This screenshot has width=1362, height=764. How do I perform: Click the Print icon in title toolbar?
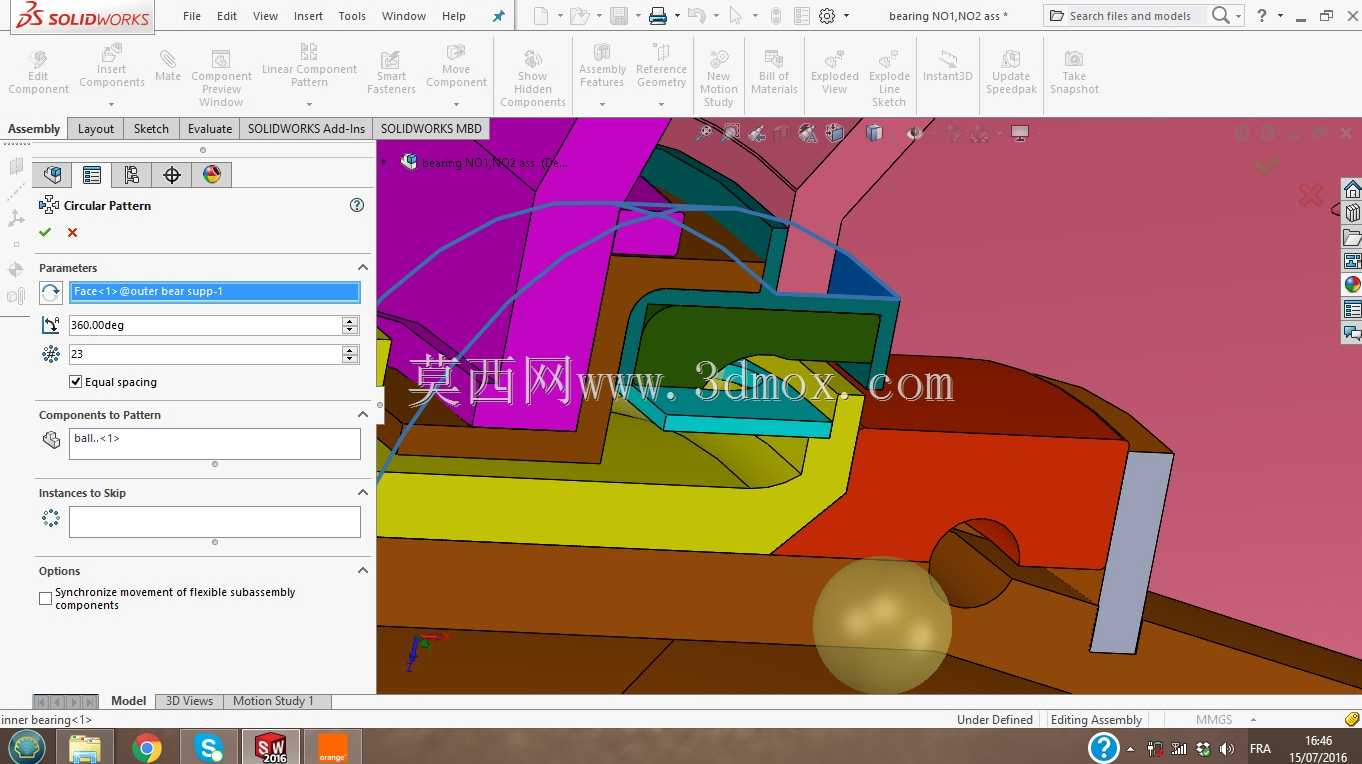tap(657, 16)
